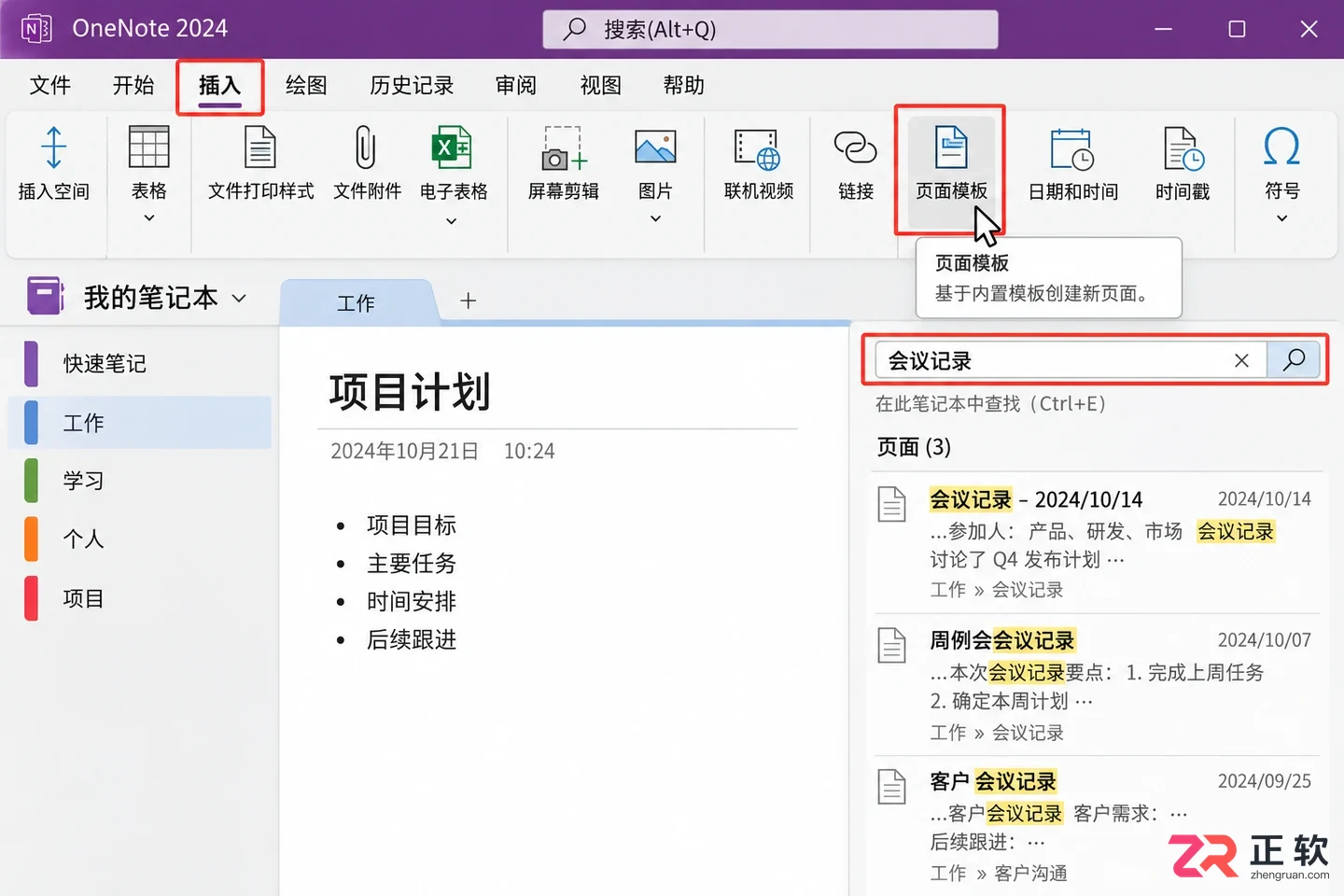
Task: Click the Table (表格) ribbon icon
Action: (148, 147)
